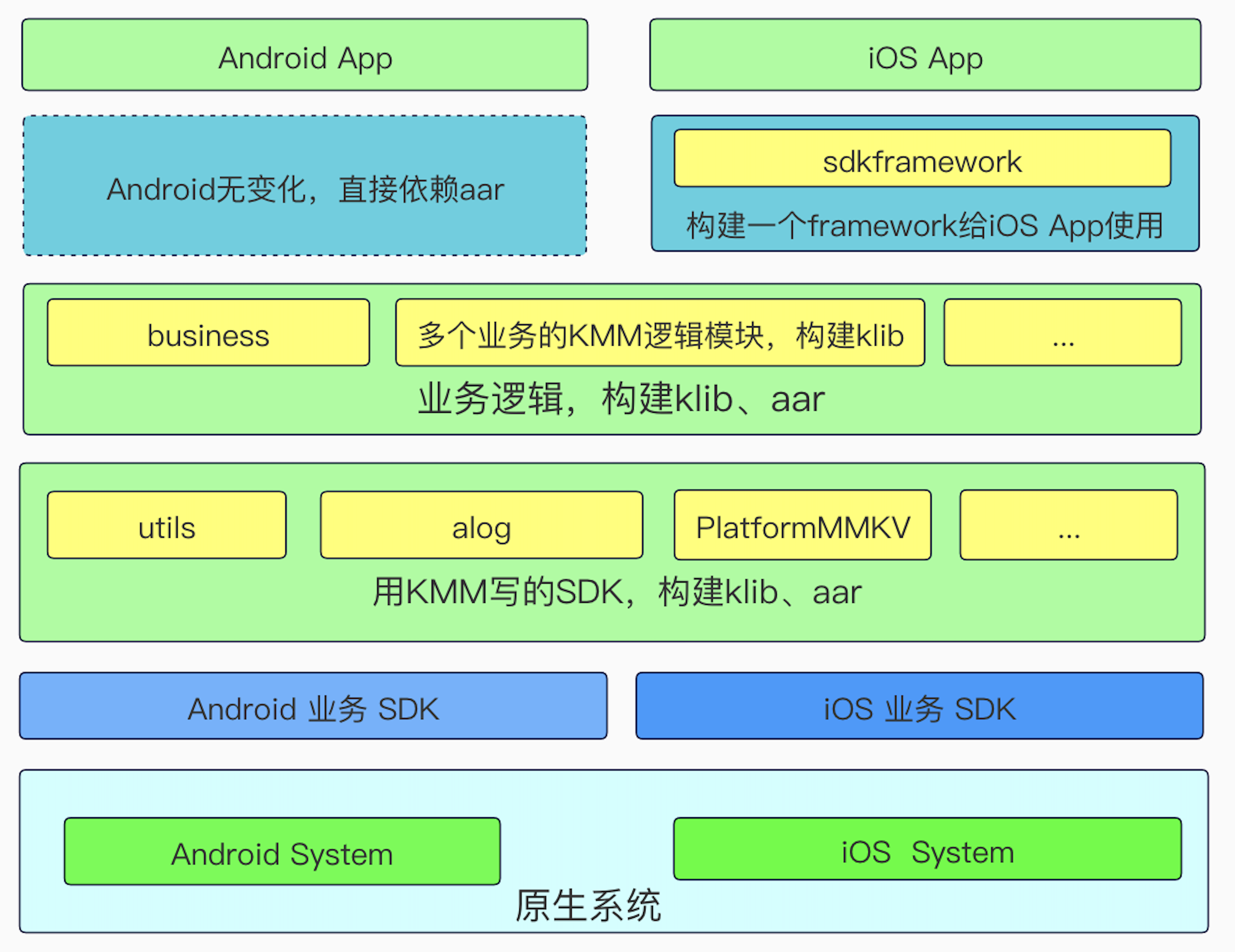The height and width of the screenshot is (952, 1235).
Task: Select the 用KMM写的SDK label text
Action: 617,592
